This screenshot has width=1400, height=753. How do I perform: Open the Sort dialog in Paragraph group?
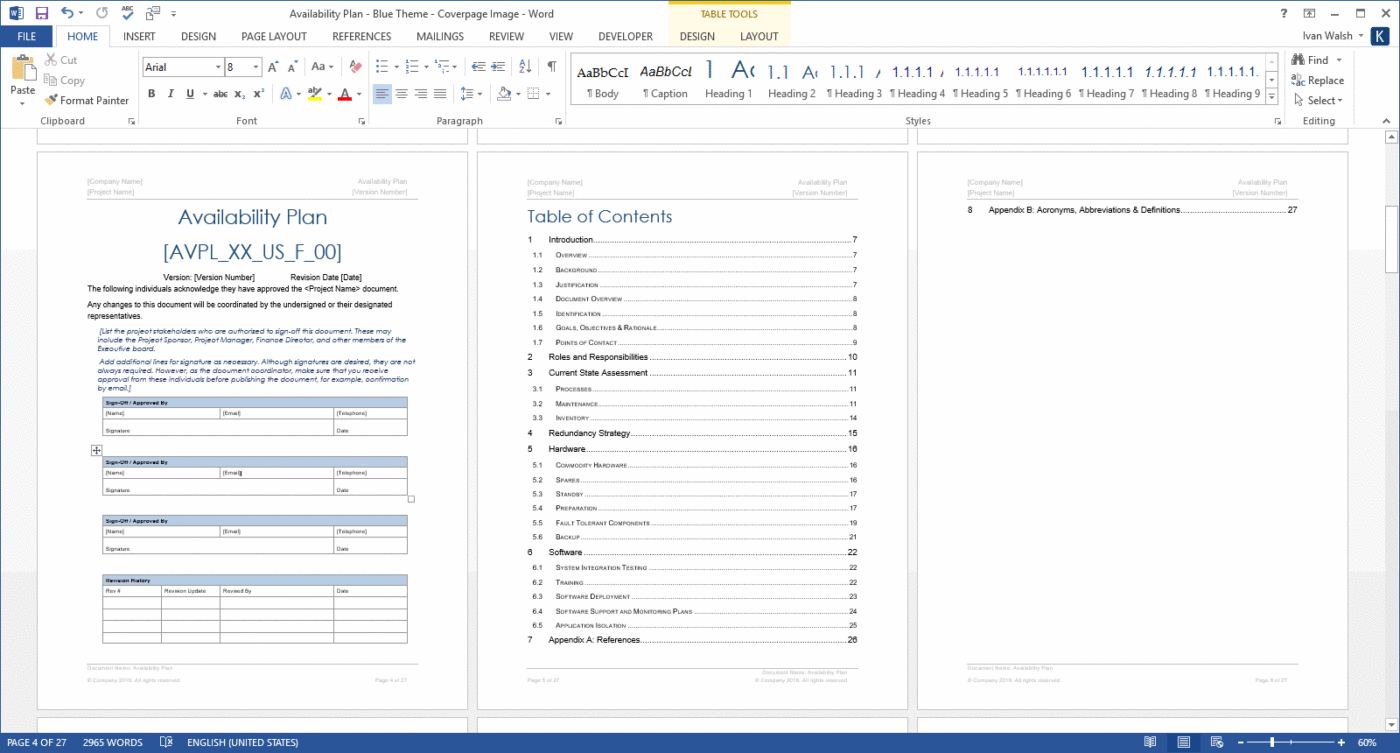(x=523, y=67)
